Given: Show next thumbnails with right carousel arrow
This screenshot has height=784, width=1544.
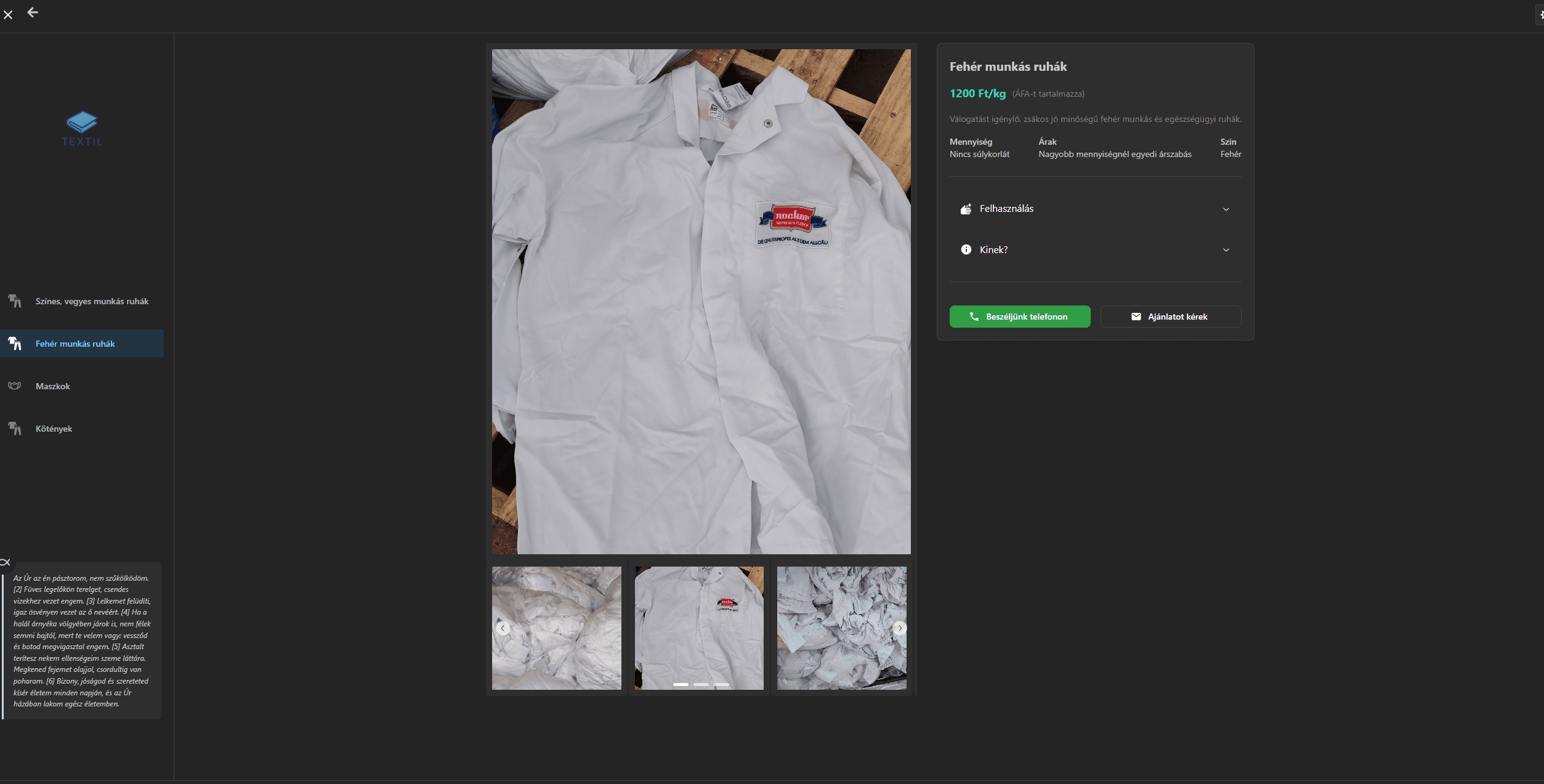Looking at the screenshot, I should [900, 628].
